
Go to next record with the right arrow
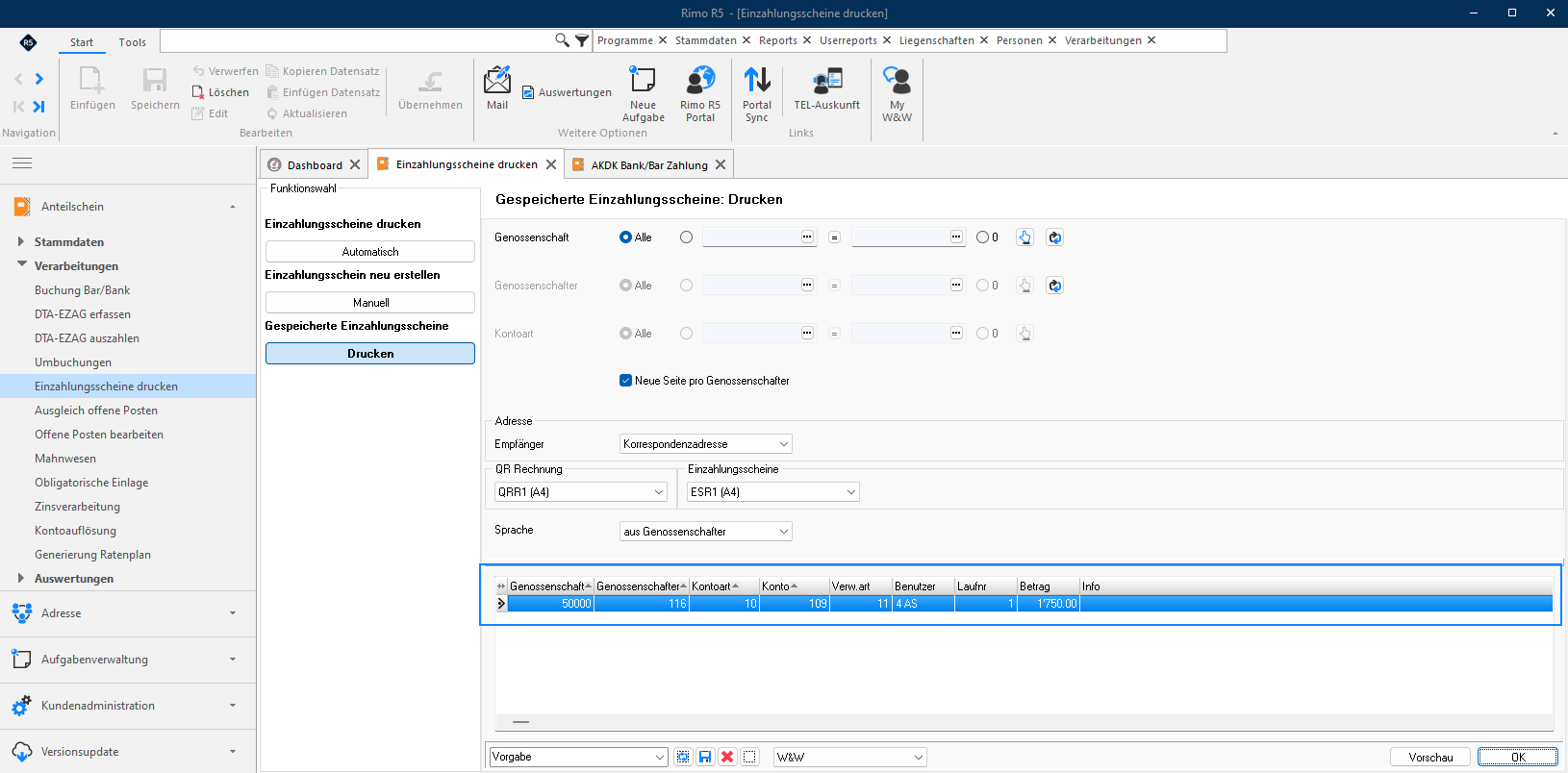(39, 79)
